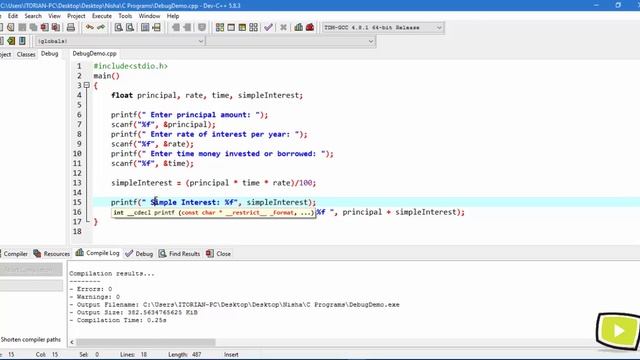
Task: Click 'Insert' mode in the status bar
Action: point(231,355)
